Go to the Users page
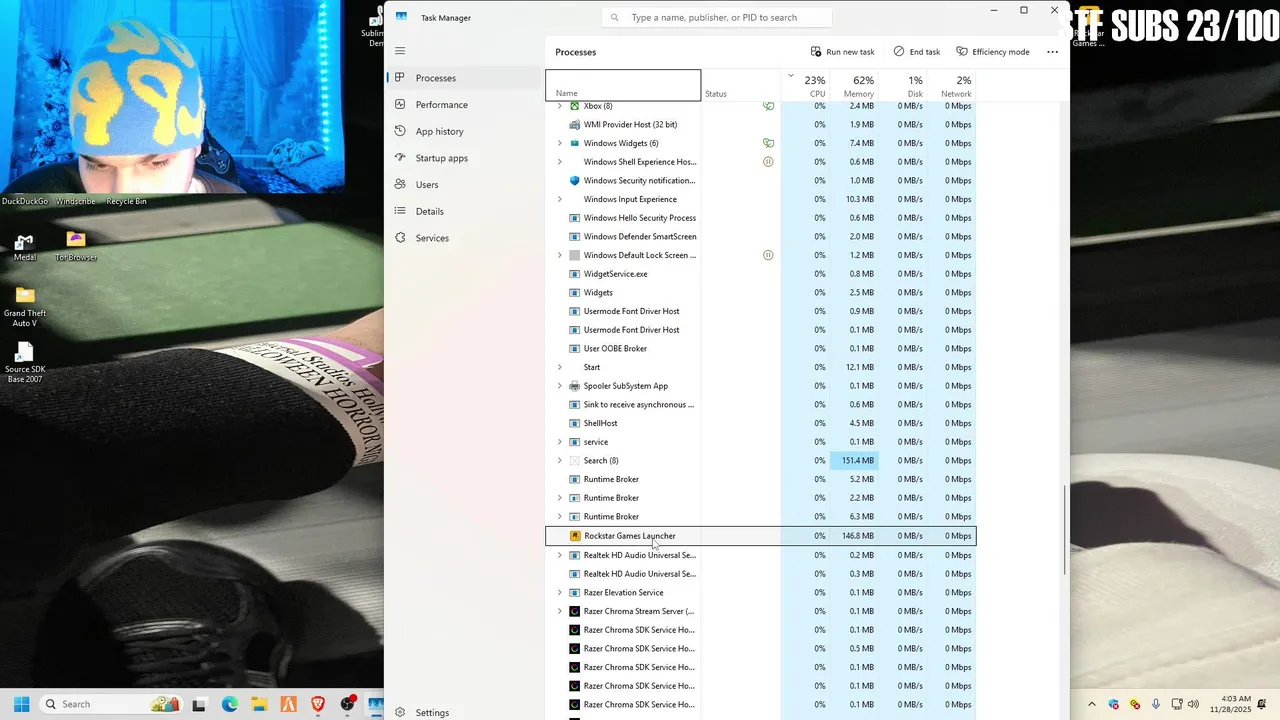This screenshot has width=1280, height=720. tap(465, 185)
